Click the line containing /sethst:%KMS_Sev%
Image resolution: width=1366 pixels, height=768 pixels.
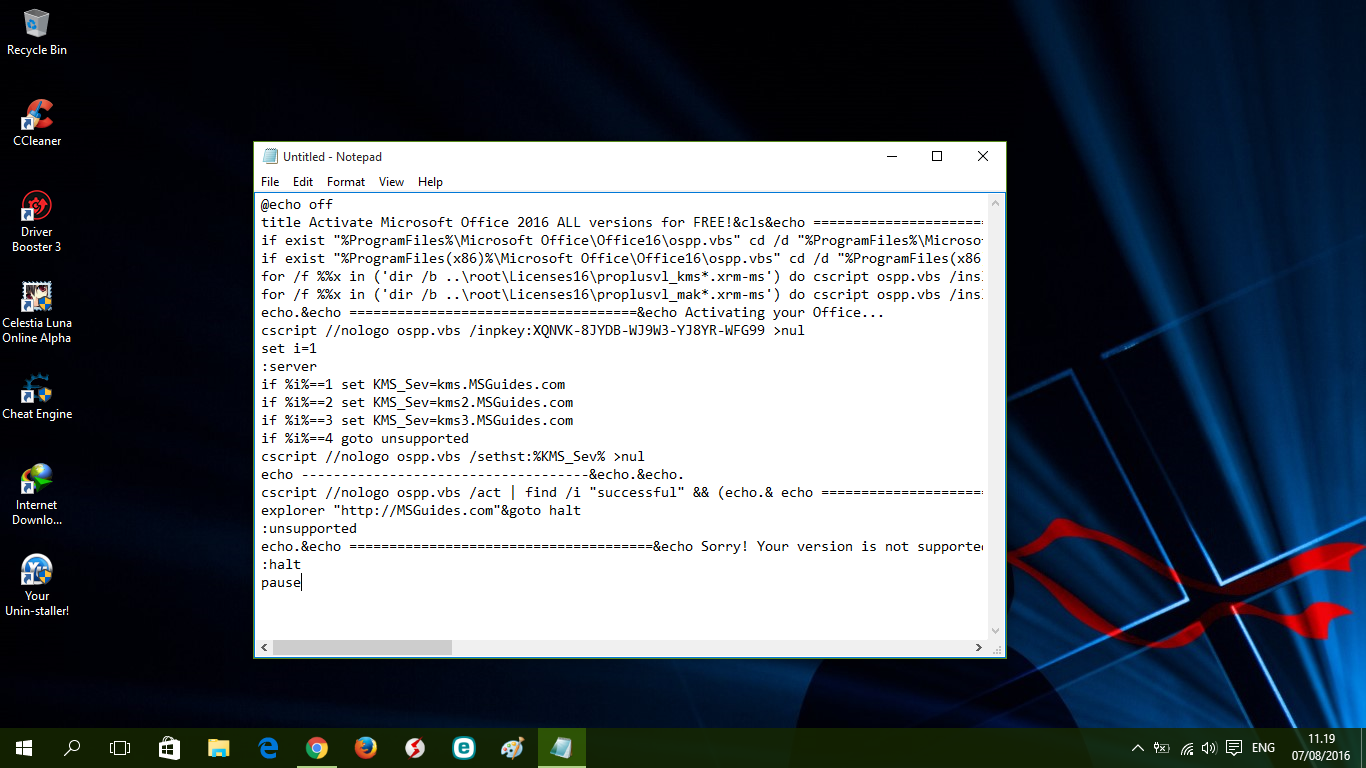(x=453, y=457)
